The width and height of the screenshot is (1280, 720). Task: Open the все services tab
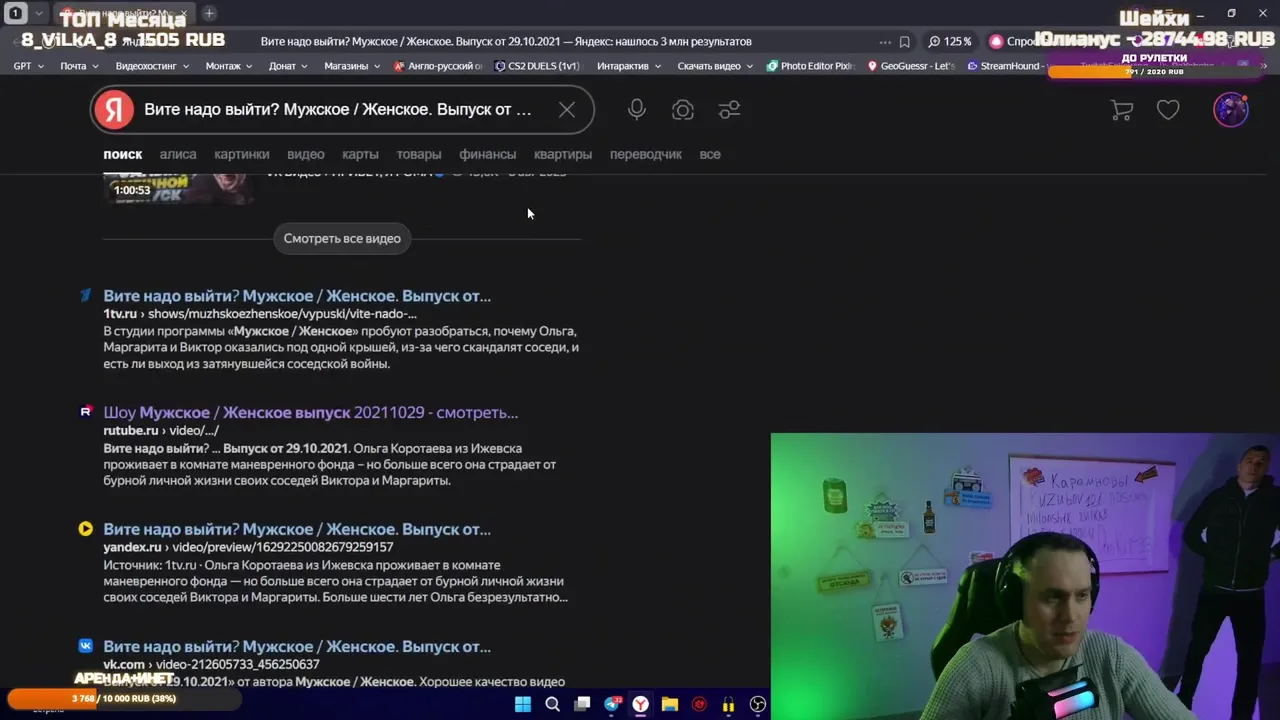[710, 154]
